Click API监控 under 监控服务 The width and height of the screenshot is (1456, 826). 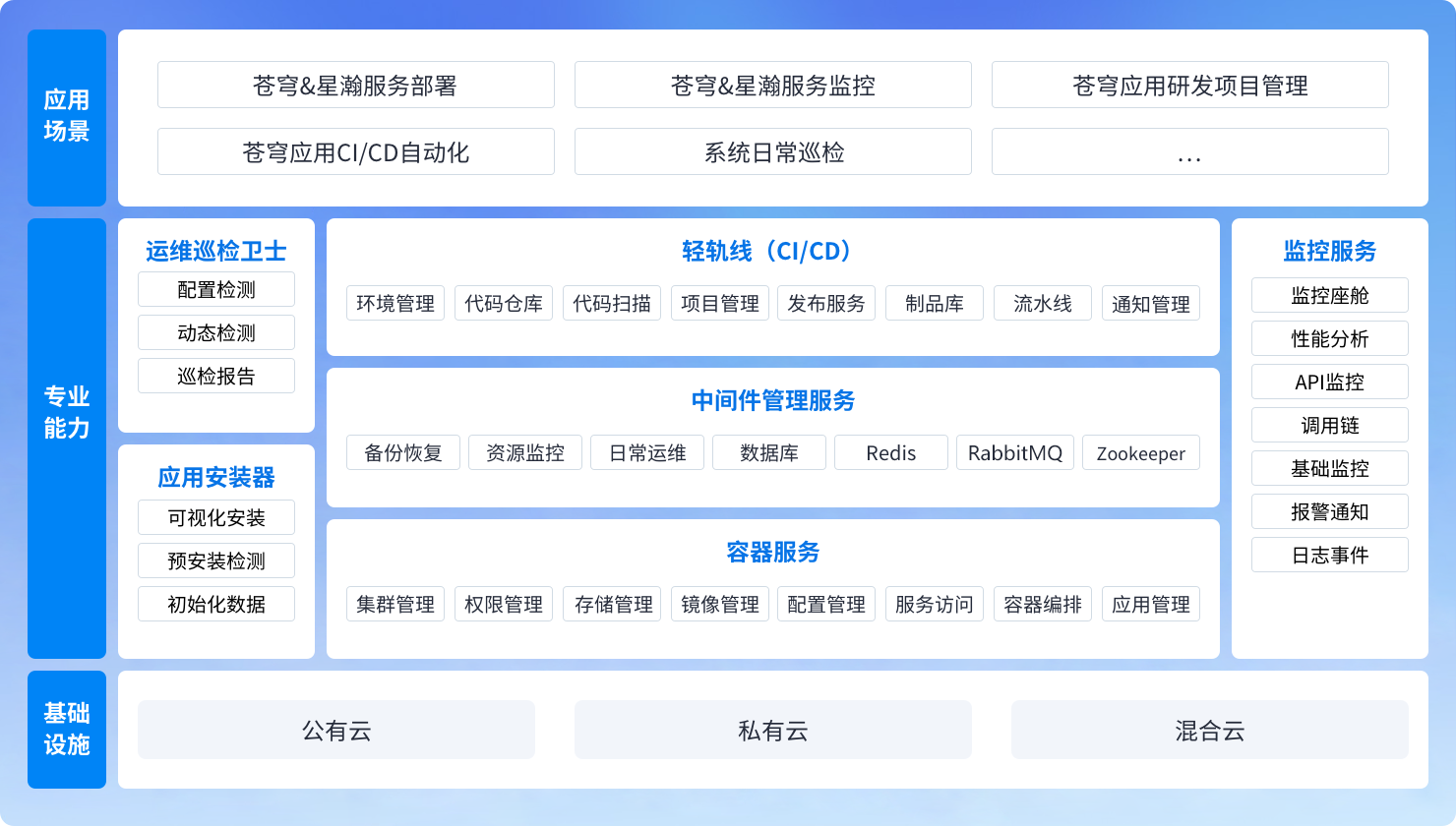(1329, 383)
